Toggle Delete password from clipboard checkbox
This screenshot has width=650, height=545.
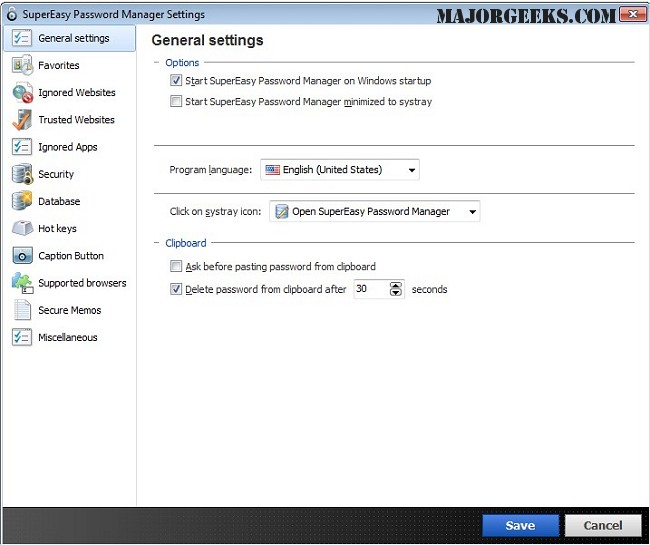[x=176, y=289]
